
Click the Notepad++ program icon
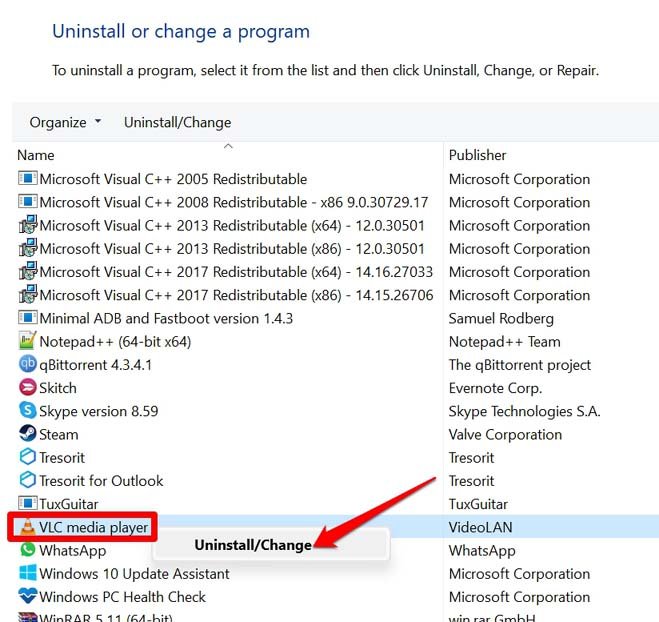coord(28,341)
